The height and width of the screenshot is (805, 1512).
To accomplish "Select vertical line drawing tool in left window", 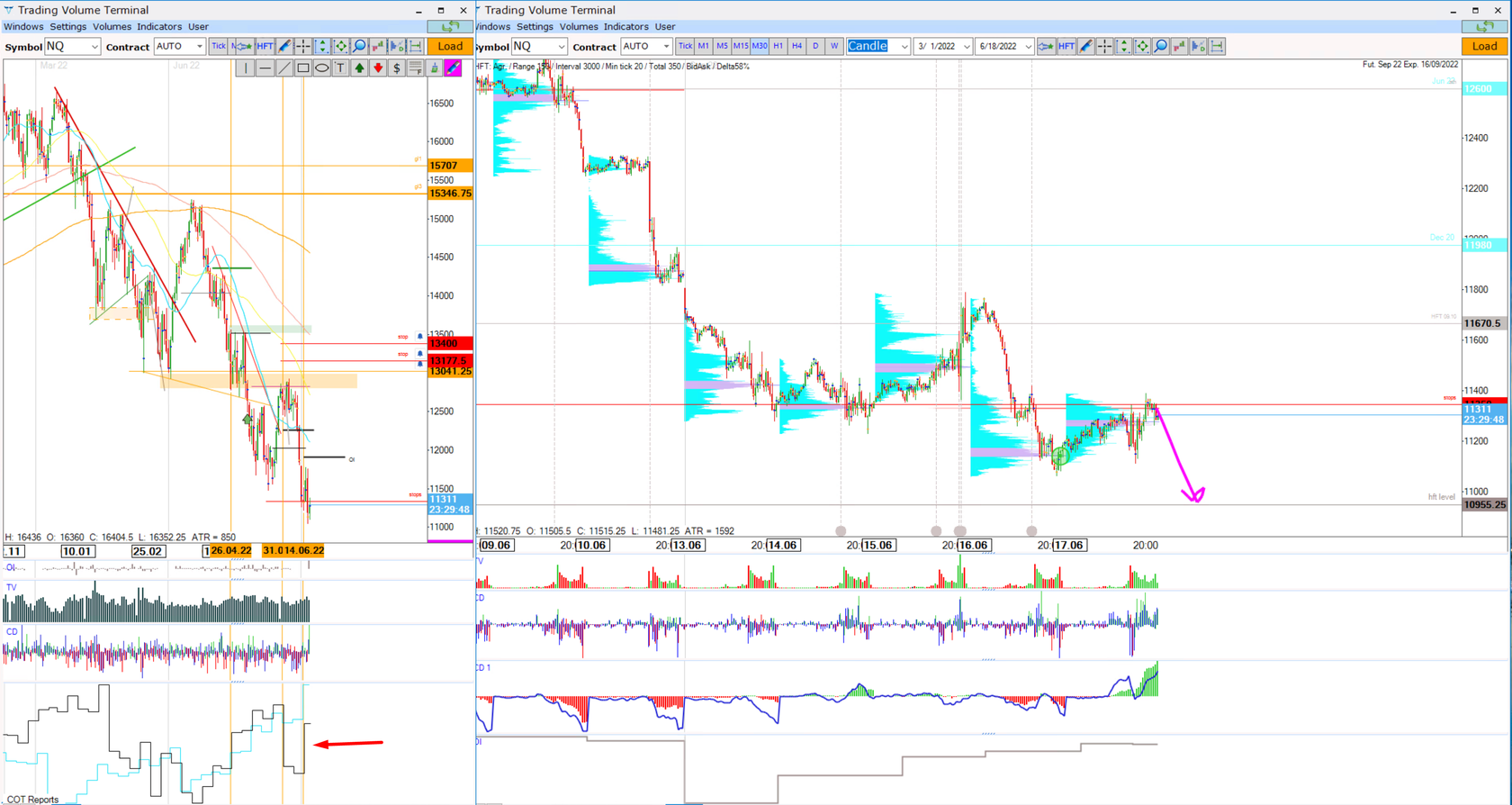I will click(x=246, y=68).
